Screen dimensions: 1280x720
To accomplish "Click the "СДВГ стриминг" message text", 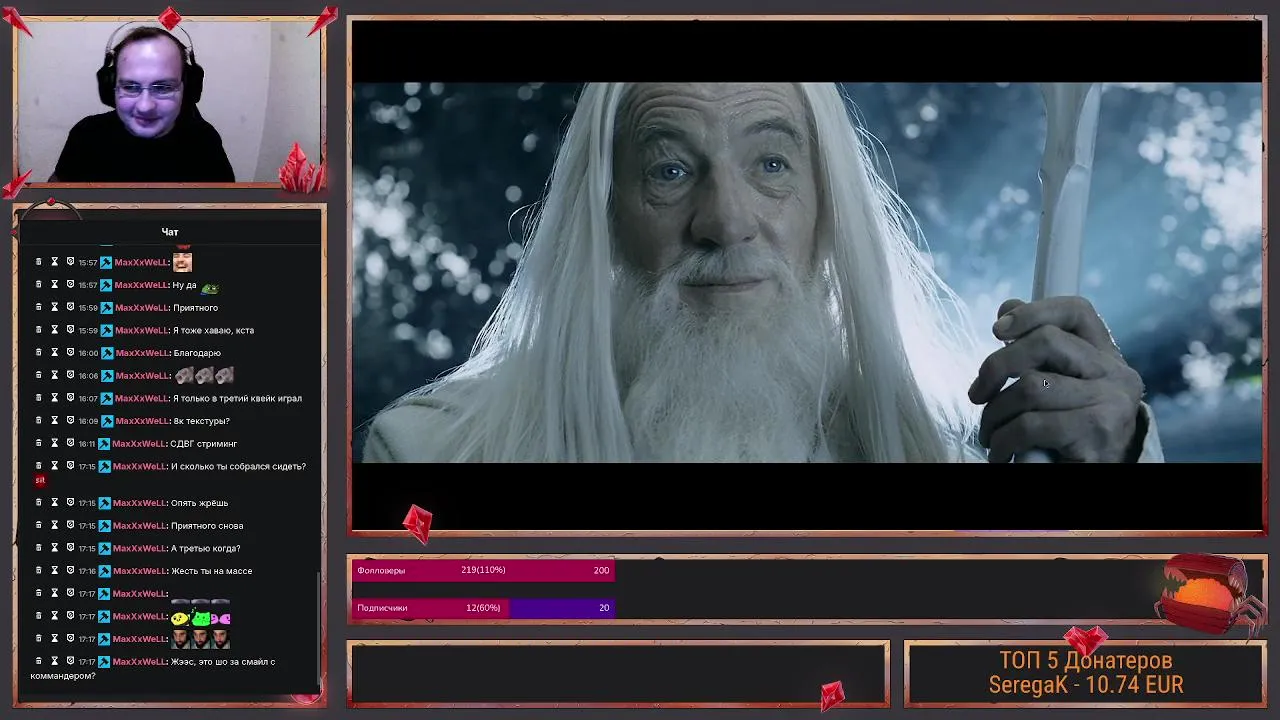I will (x=203, y=443).
